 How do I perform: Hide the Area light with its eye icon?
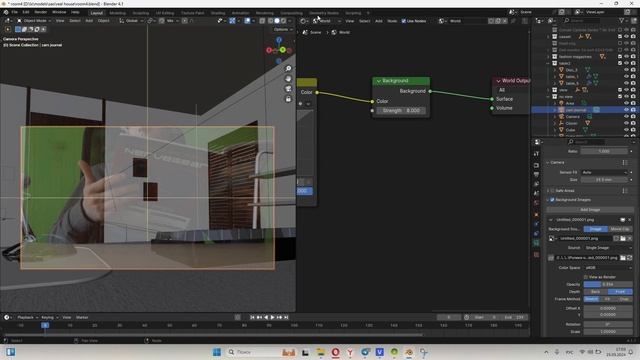click(626, 103)
